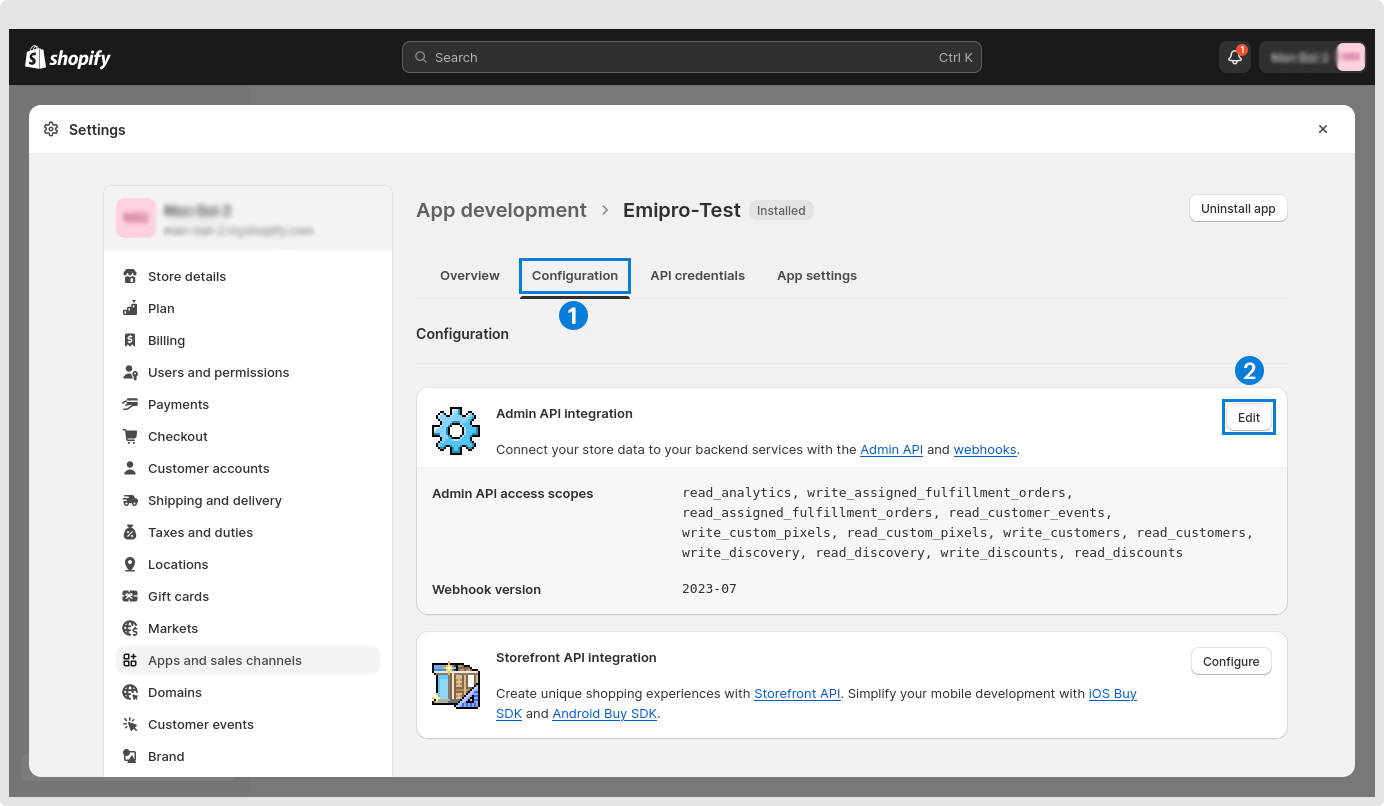Click the Shopify logo
This screenshot has height=806, width=1384.
[68, 57]
